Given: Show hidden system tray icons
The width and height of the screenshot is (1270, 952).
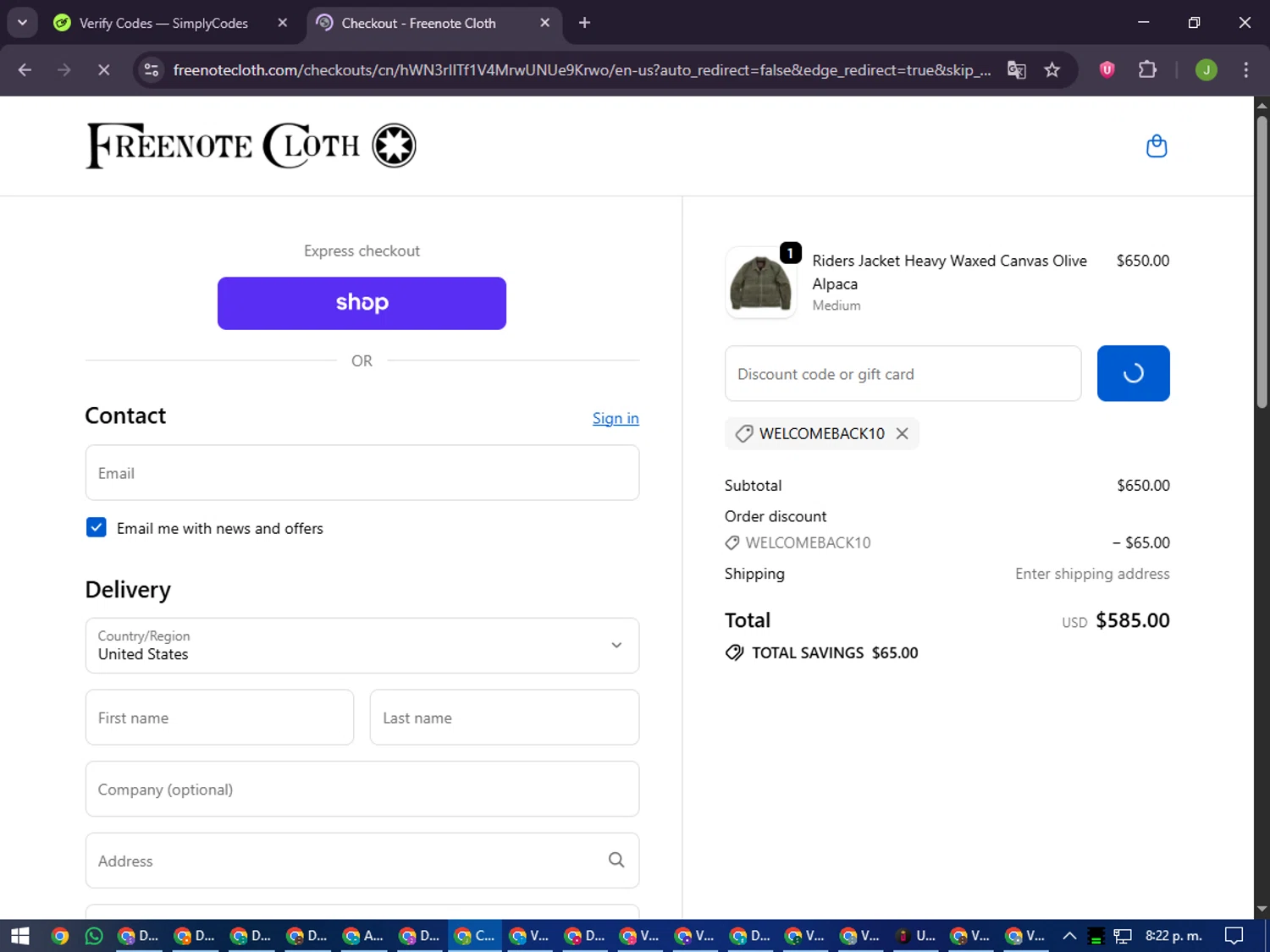Looking at the screenshot, I should click(x=1069, y=936).
